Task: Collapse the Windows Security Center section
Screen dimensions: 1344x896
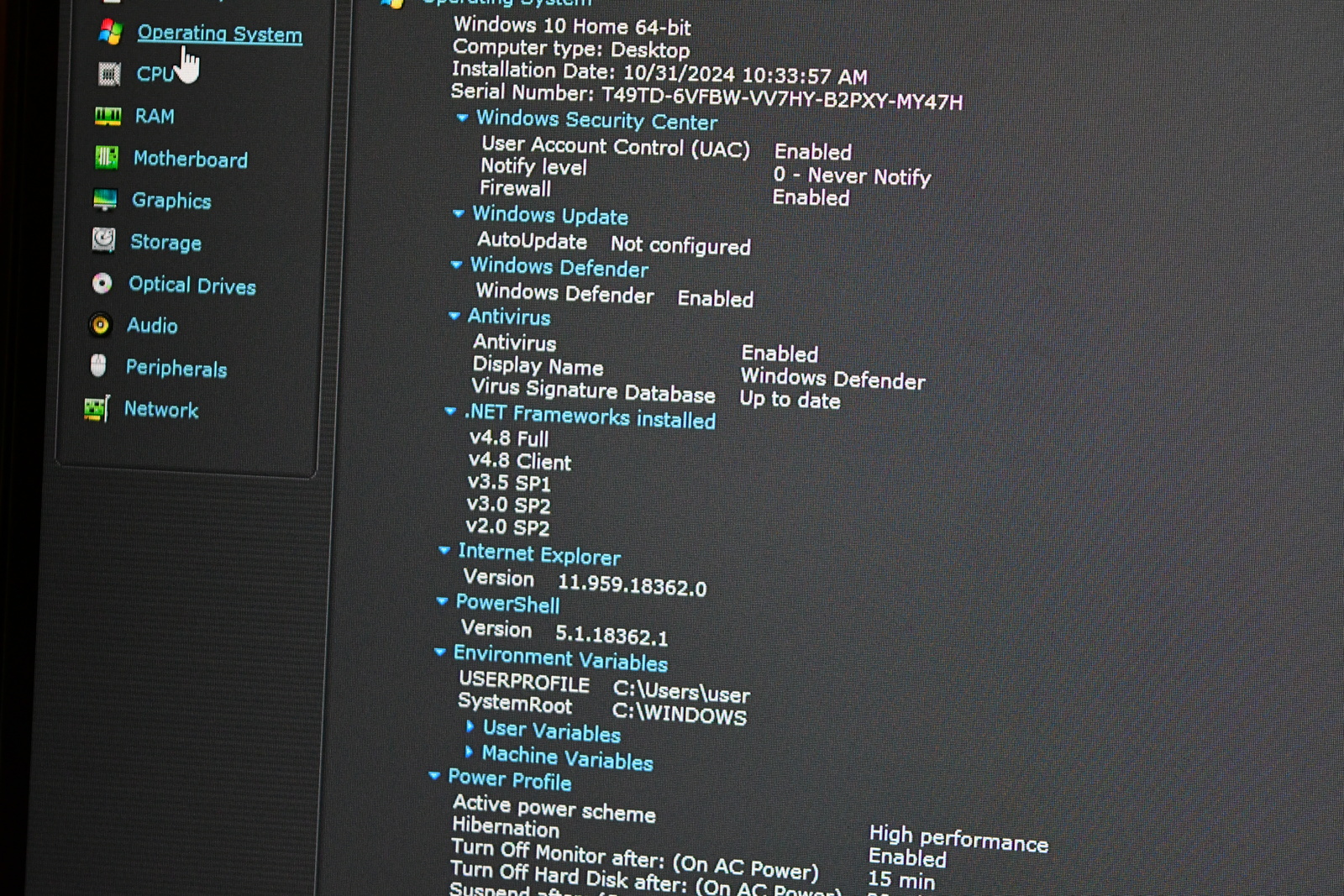Action: 462,118
